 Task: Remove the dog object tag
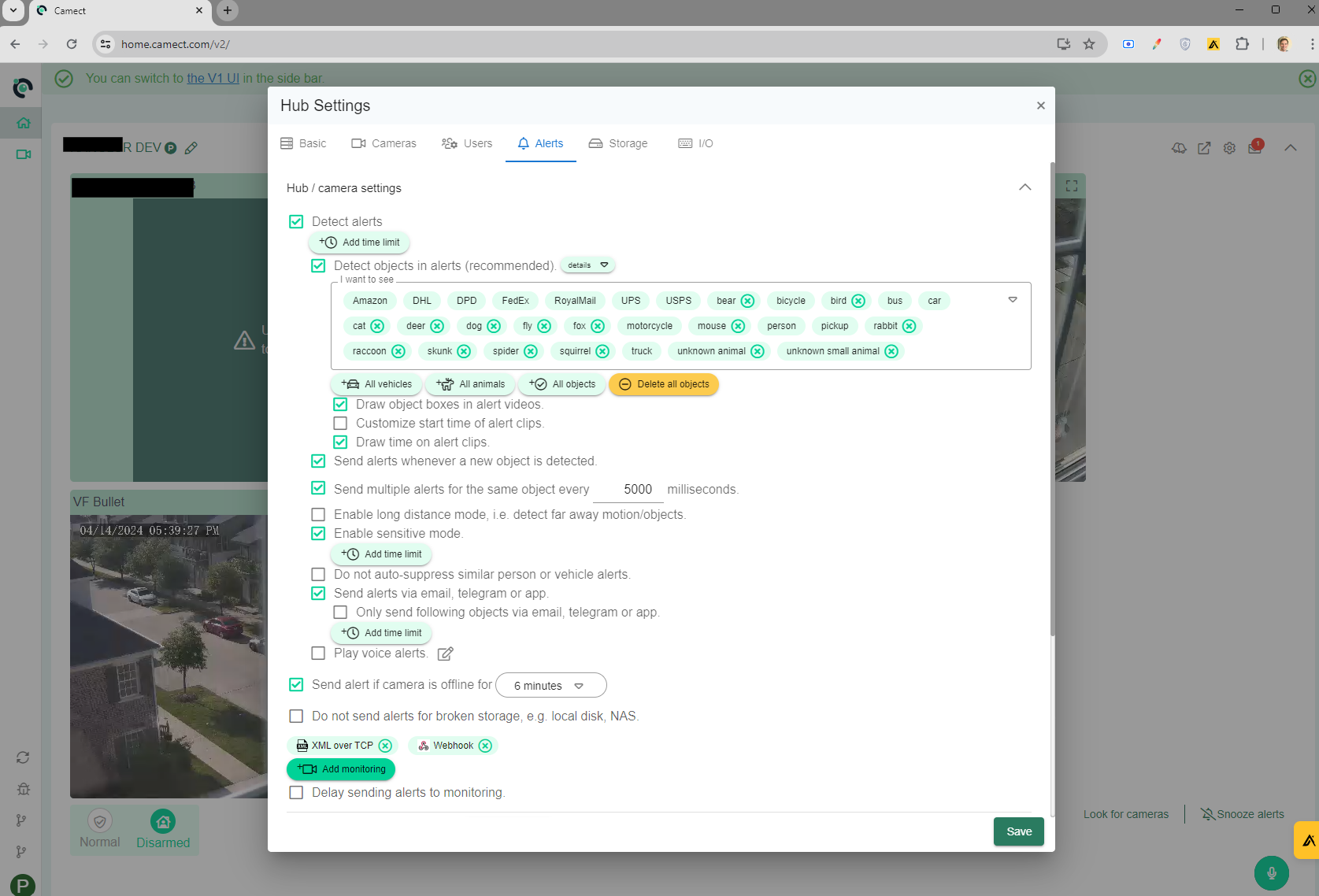pos(494,326)
